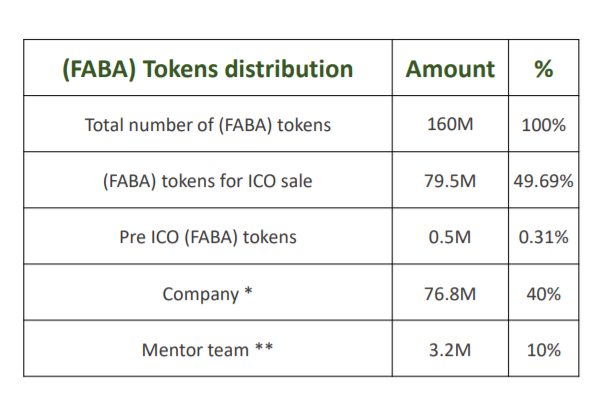
Task: Select the 0.31% percentage cell
Action: (x=544, y=238)
